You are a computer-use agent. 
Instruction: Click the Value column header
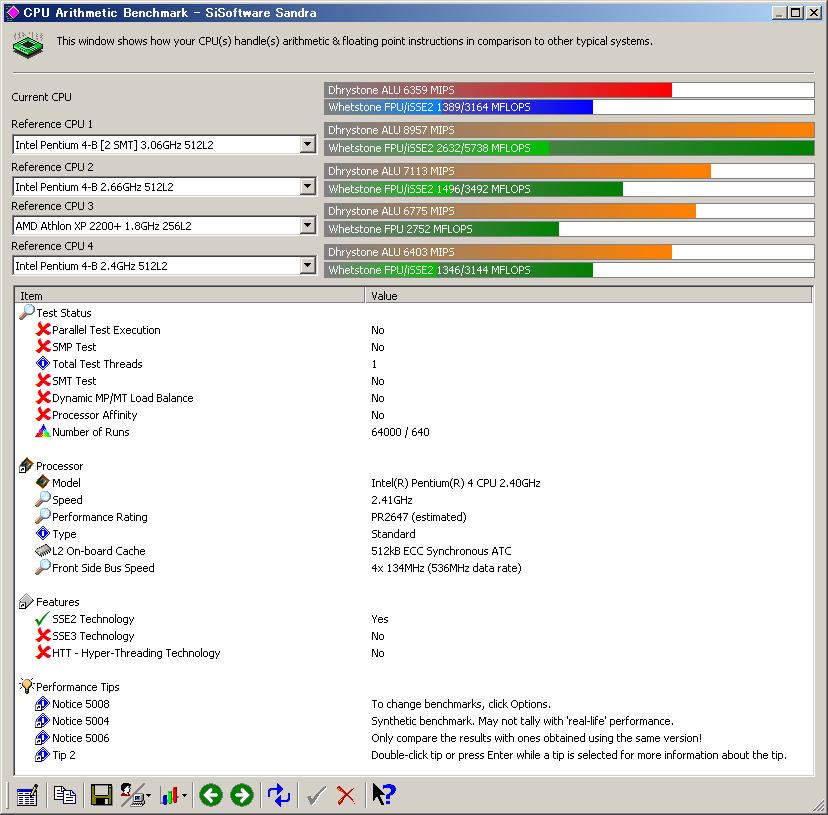tap(588, 295)
